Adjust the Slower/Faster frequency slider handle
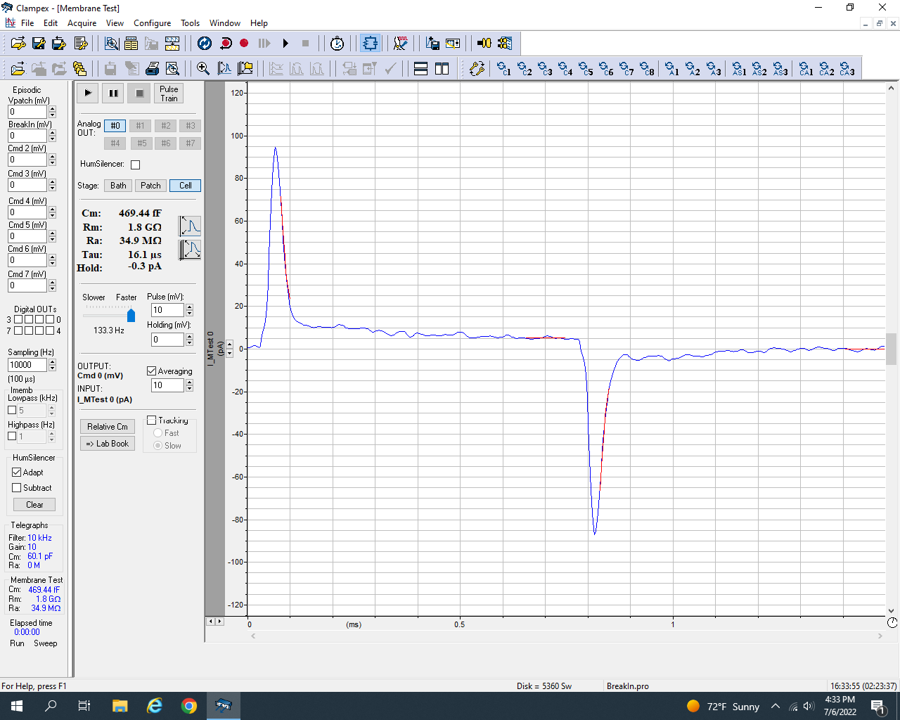 point(130,315)
